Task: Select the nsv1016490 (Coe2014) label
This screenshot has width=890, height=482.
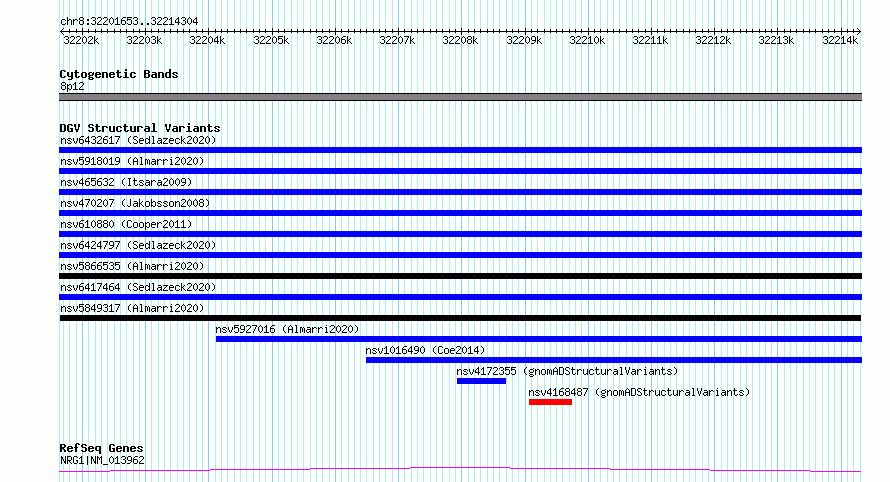Action: click(425, 350)
